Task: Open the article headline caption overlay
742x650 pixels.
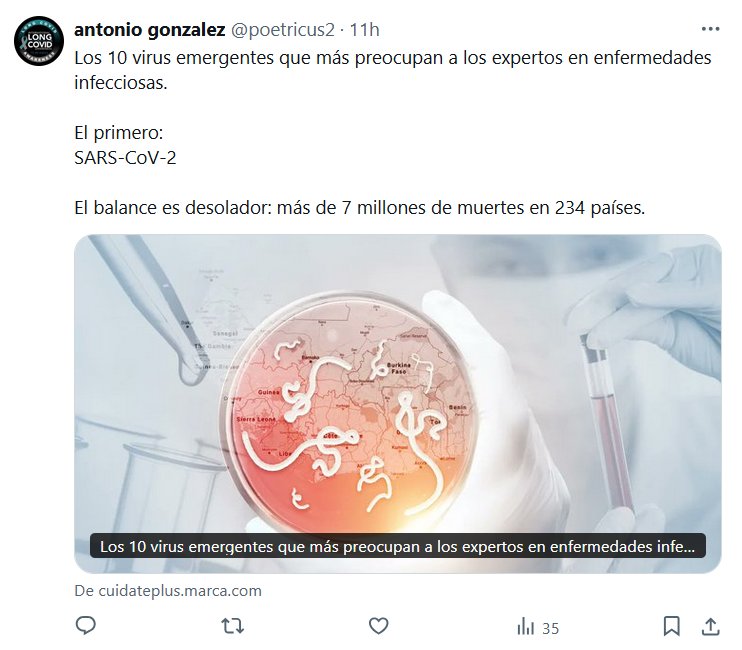Action: [398, 546]
